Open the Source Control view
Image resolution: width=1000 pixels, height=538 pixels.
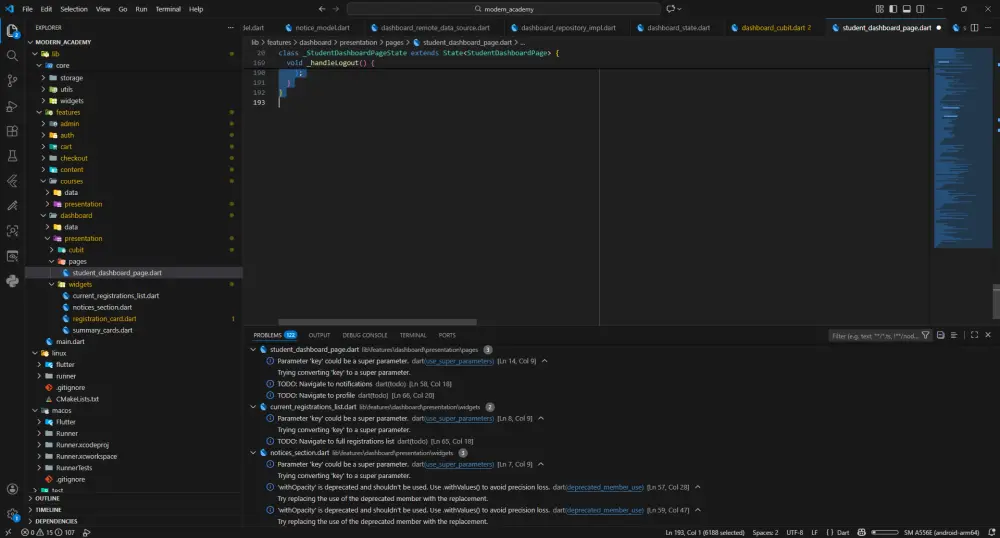pyautogui.click(x=12, y=80)
